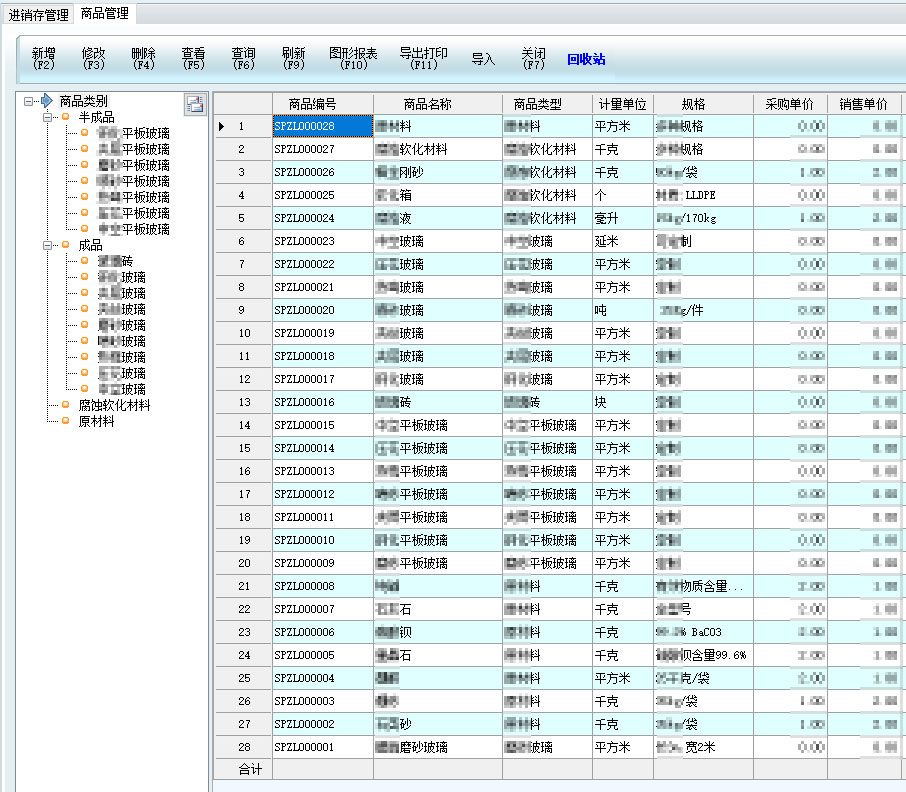Open 图形报表 (F10) chart report
This screenshot has height=792, width=906.
point(353,58)
